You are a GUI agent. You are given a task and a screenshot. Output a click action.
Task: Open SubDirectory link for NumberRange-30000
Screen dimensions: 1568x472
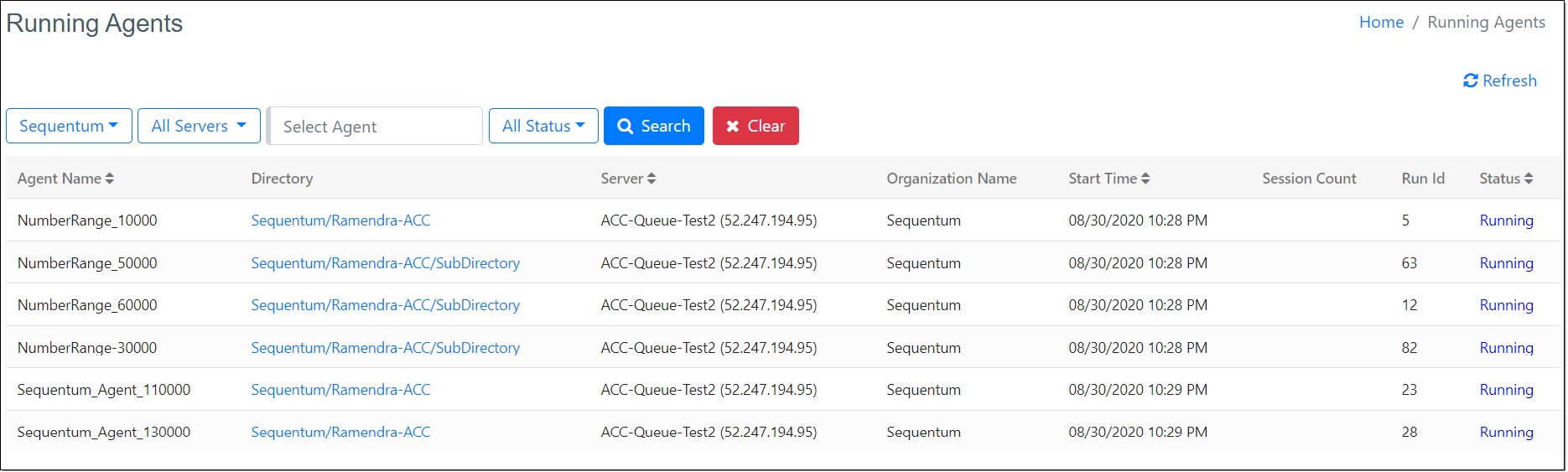[385, 348]
